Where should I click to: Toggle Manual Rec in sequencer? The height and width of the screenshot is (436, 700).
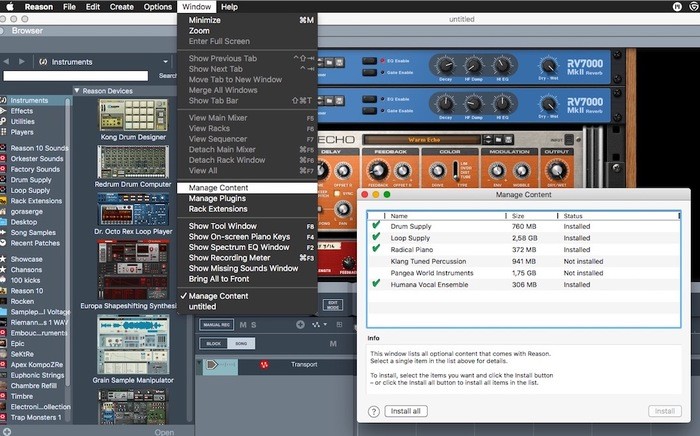tap(217, 325)
